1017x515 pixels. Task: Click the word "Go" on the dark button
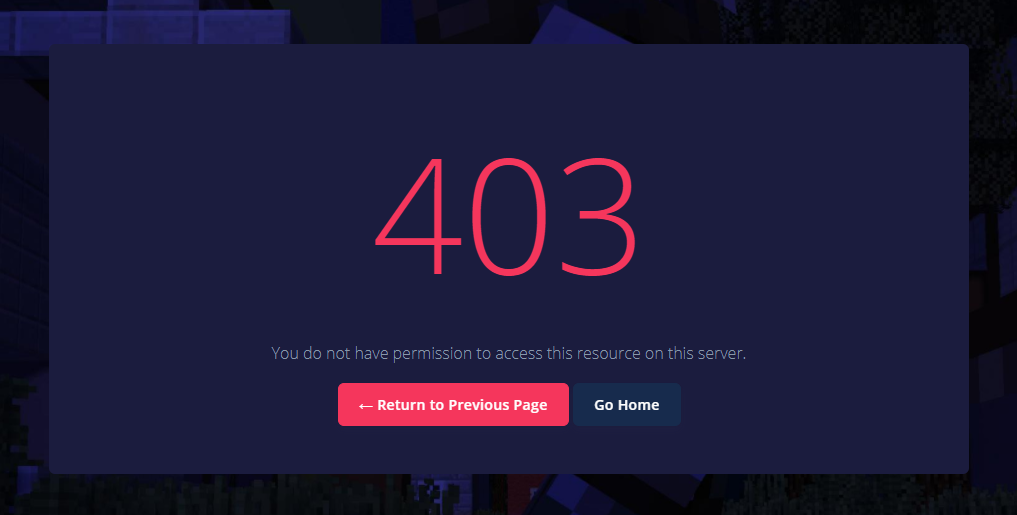click(603, 405)
